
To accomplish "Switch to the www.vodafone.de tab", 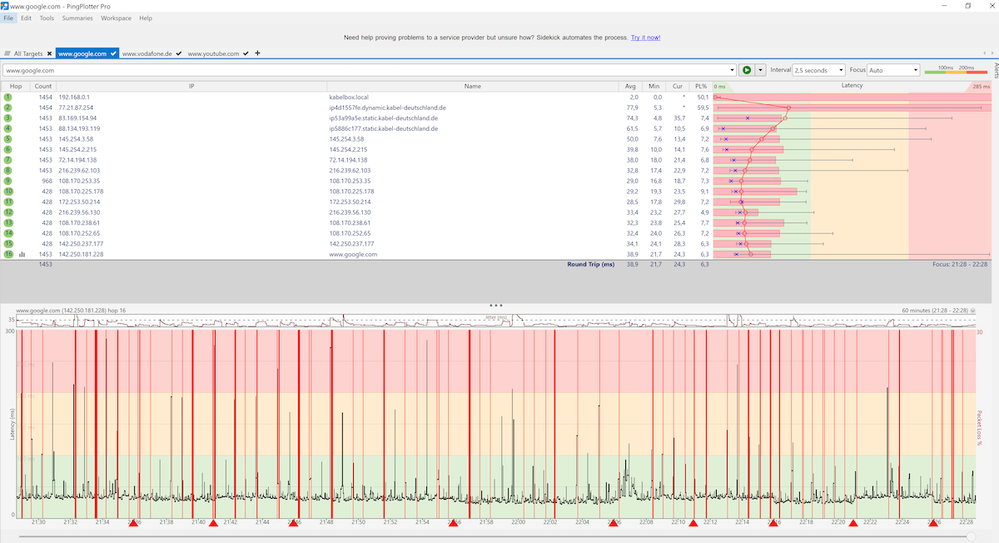I will pos(147,54).
